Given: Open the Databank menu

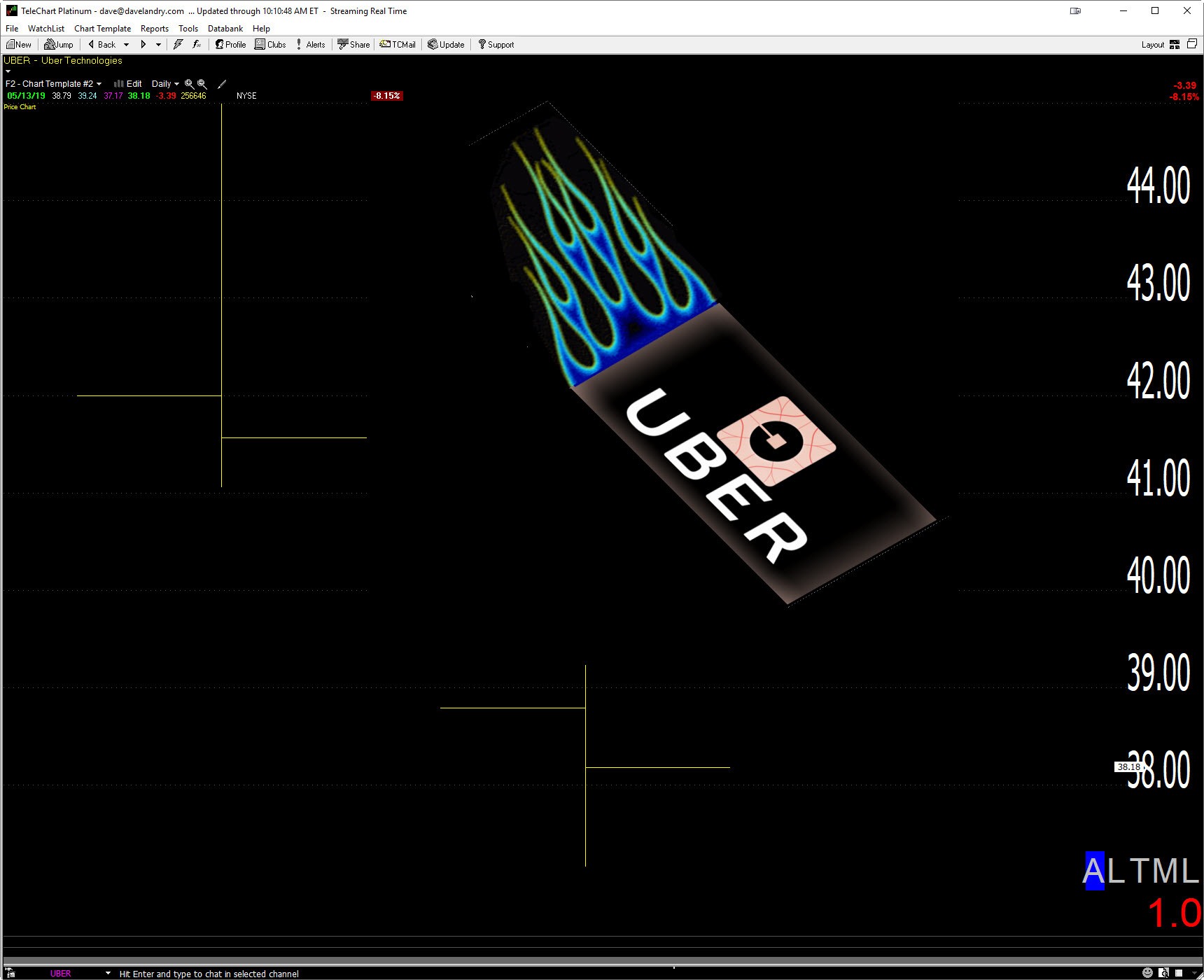Looking at the screenshot, I should [x=225, y=29].
